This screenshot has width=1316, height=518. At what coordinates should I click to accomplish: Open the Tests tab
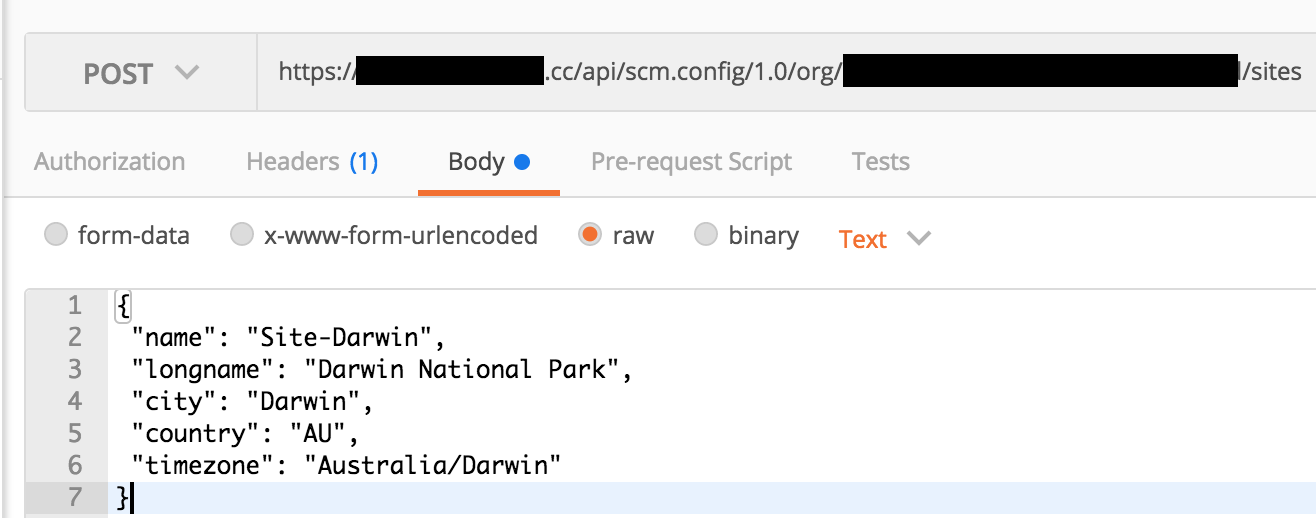pyautogui.click(x=880, y=162)
